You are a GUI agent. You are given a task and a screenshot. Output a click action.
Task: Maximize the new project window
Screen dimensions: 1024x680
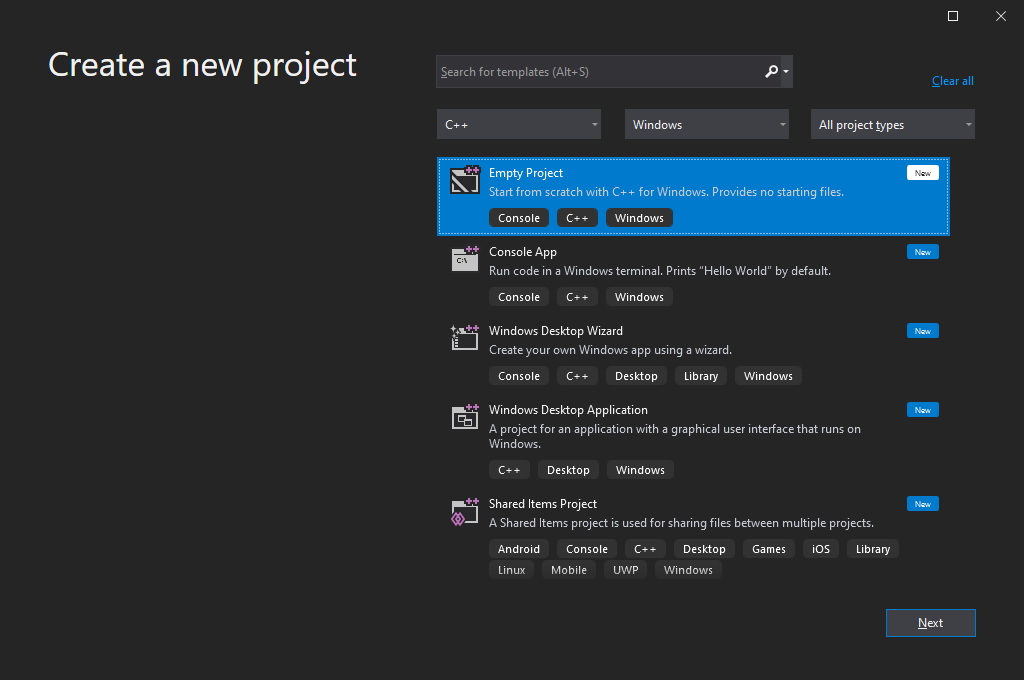pos(953,16)
